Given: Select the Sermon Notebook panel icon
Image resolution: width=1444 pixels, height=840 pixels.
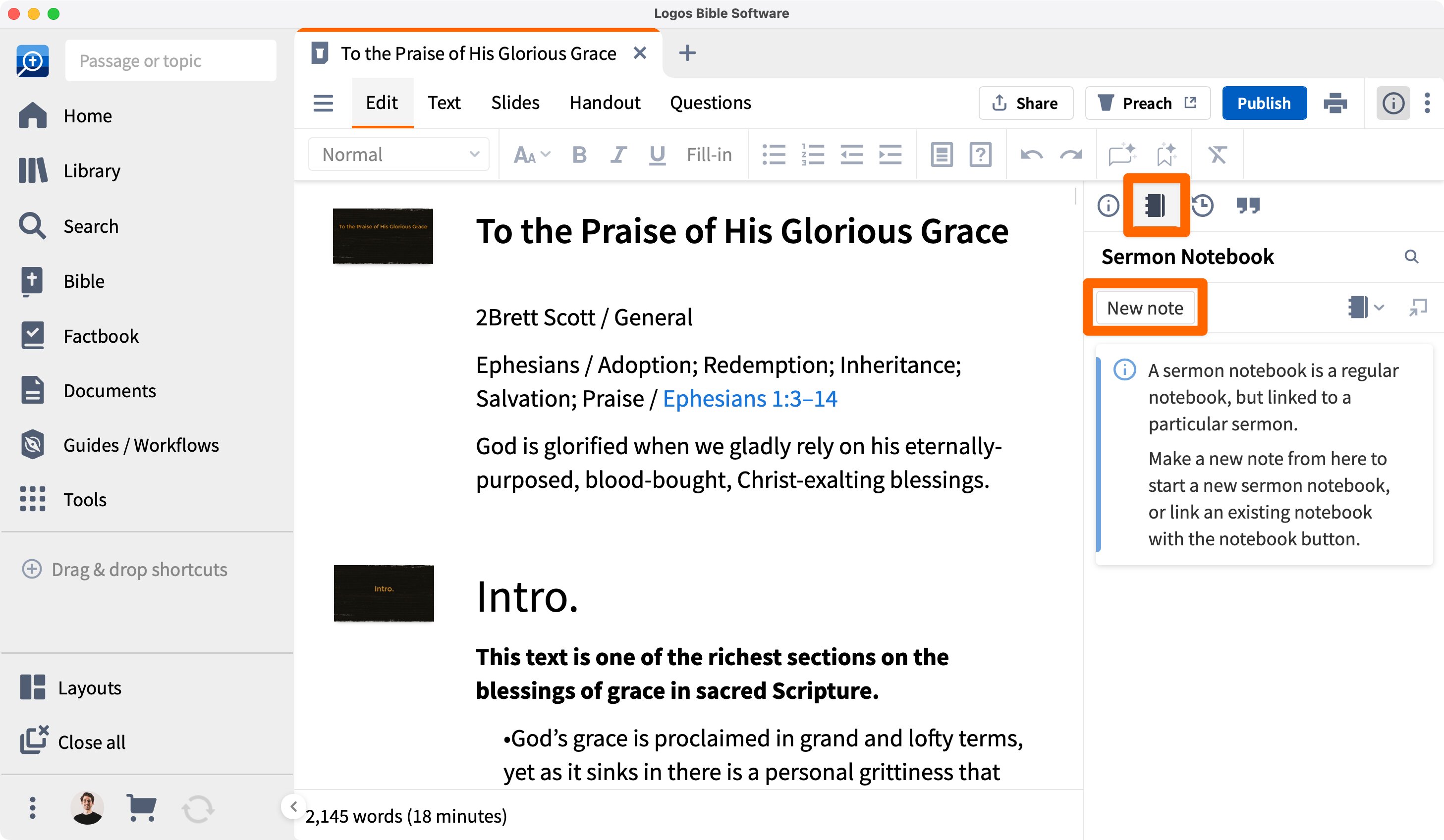Looking at the screenshot, I should click(1155, 206).
